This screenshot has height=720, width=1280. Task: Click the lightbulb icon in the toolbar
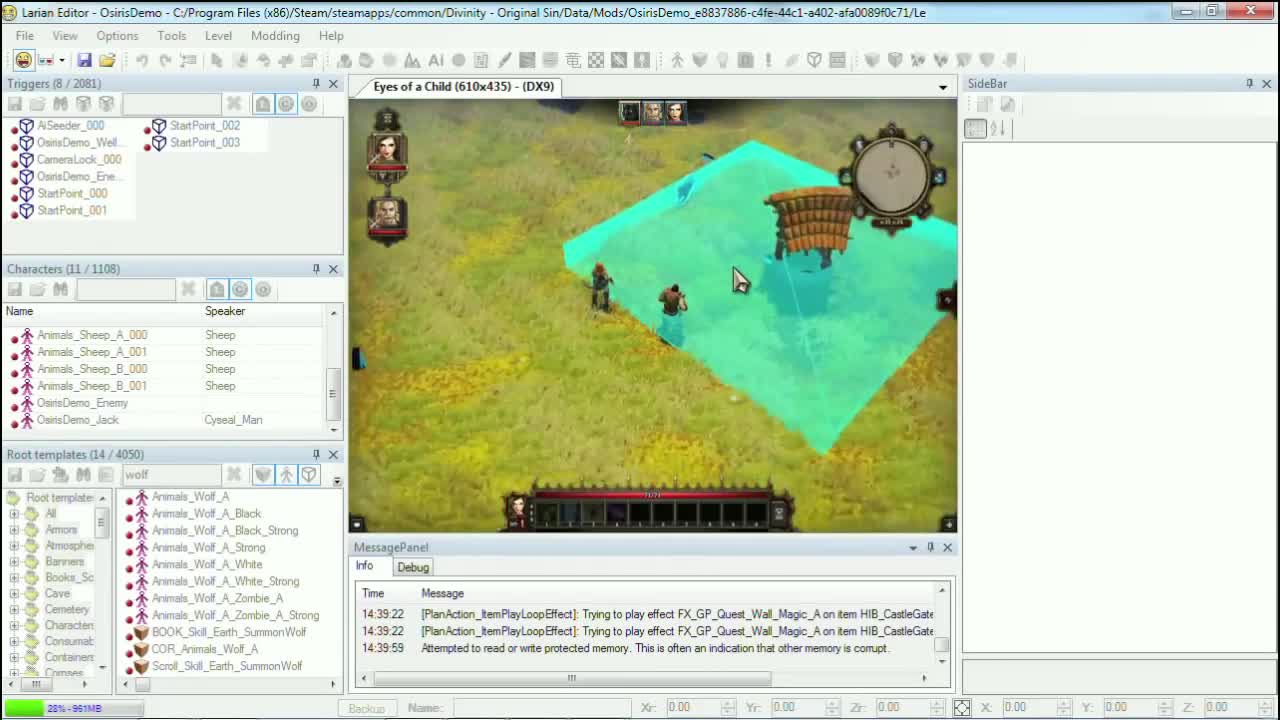(723, 60)
